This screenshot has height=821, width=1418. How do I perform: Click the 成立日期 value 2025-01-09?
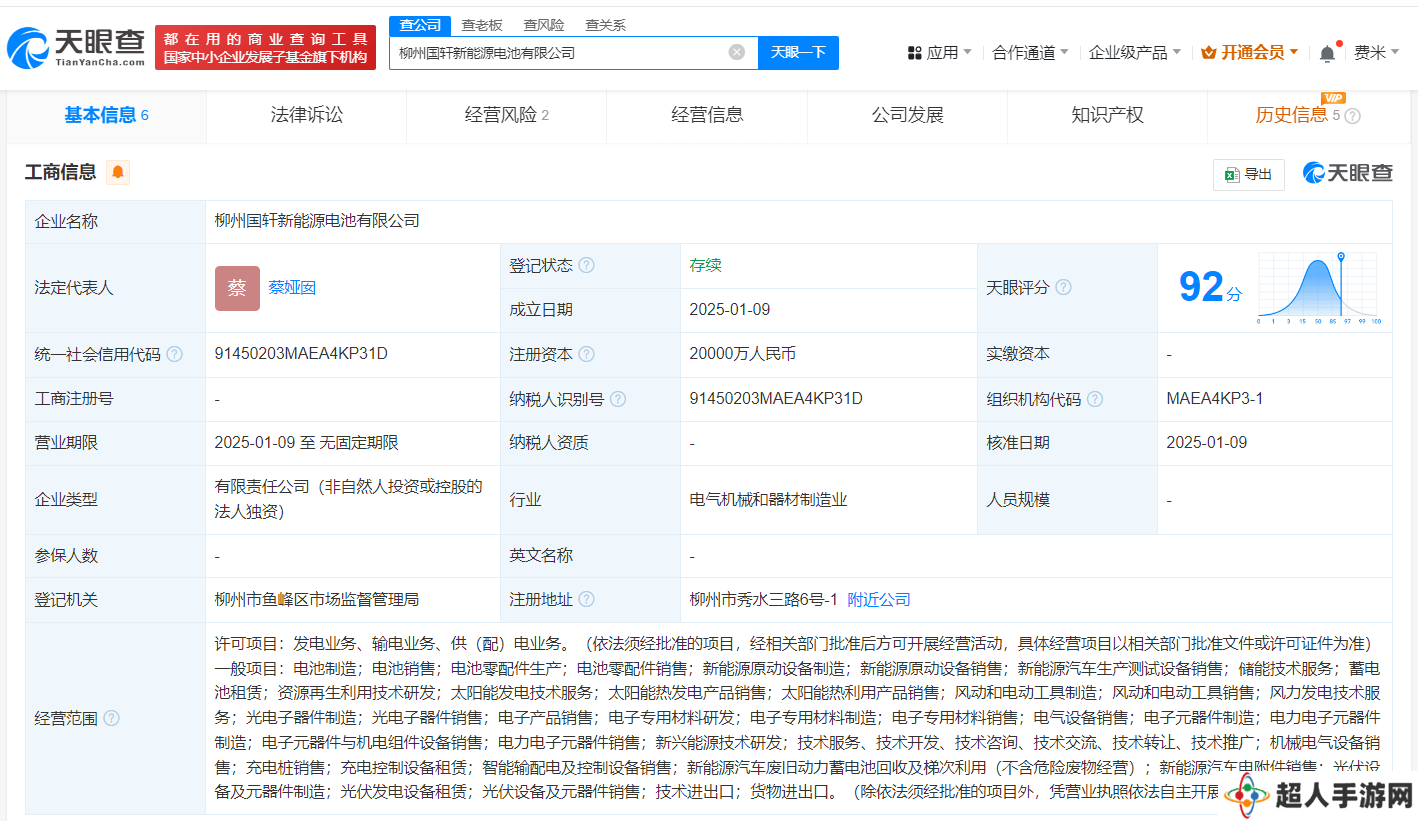click(730, 310)
